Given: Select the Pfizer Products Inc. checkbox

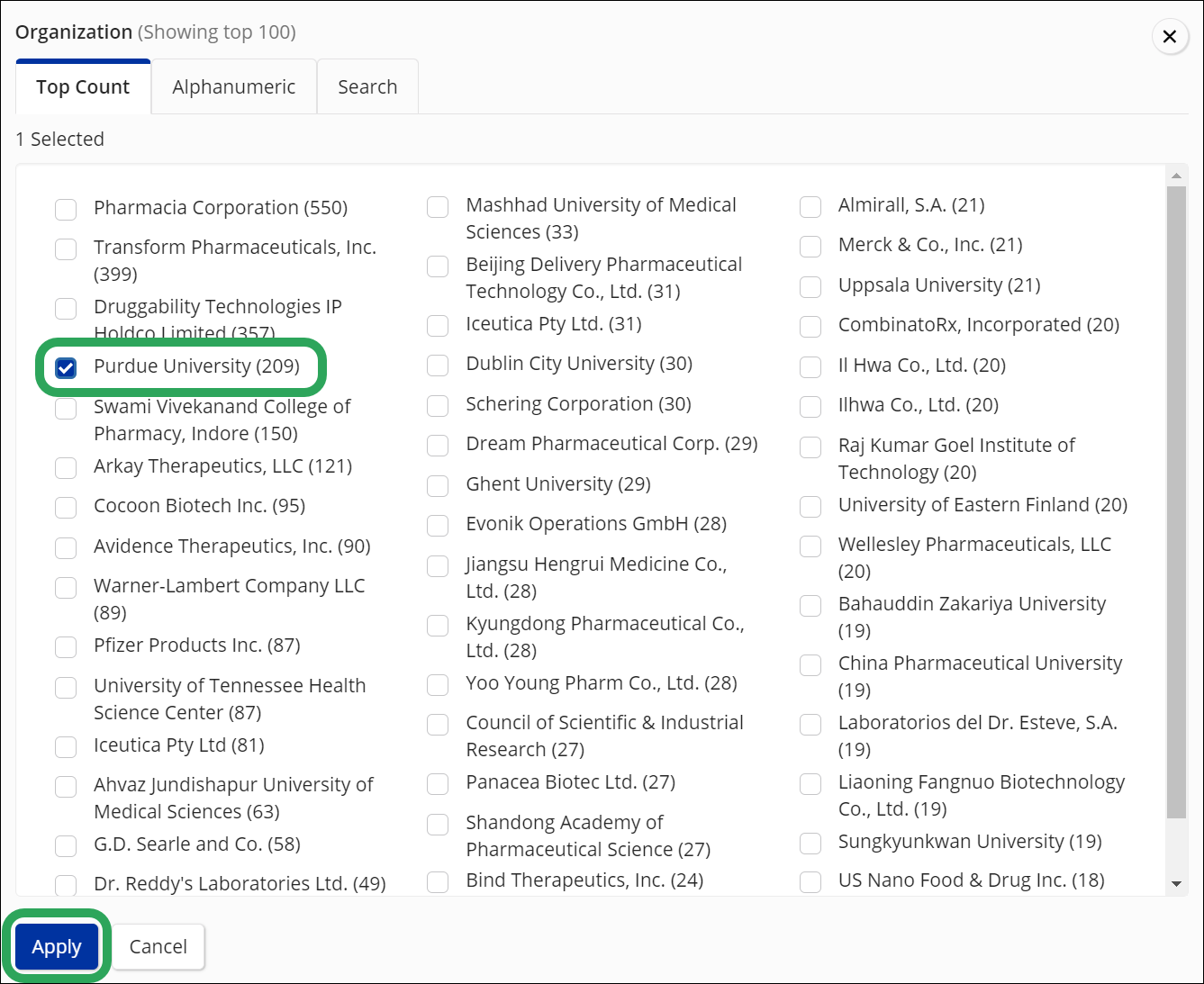Looking at the screenshot, I should coord(66,646).
